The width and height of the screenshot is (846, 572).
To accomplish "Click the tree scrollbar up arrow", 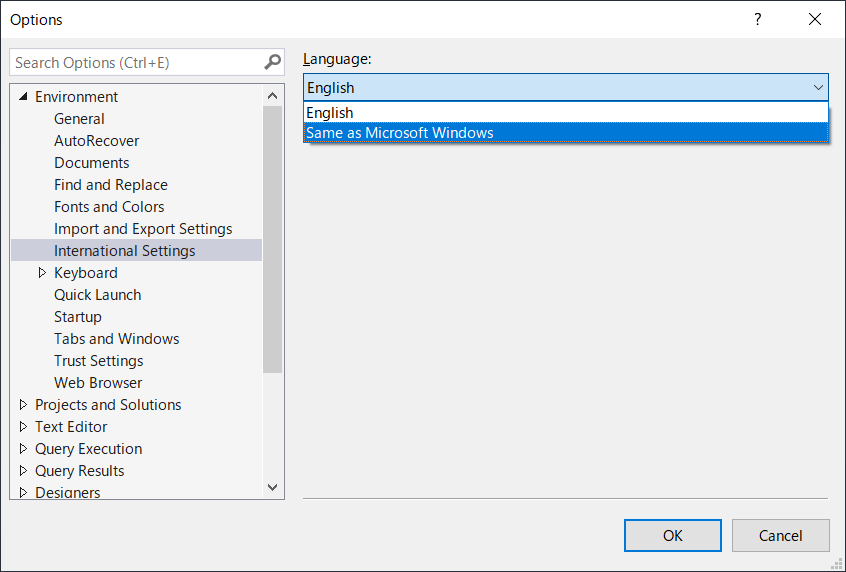I will tap(272, 96).
